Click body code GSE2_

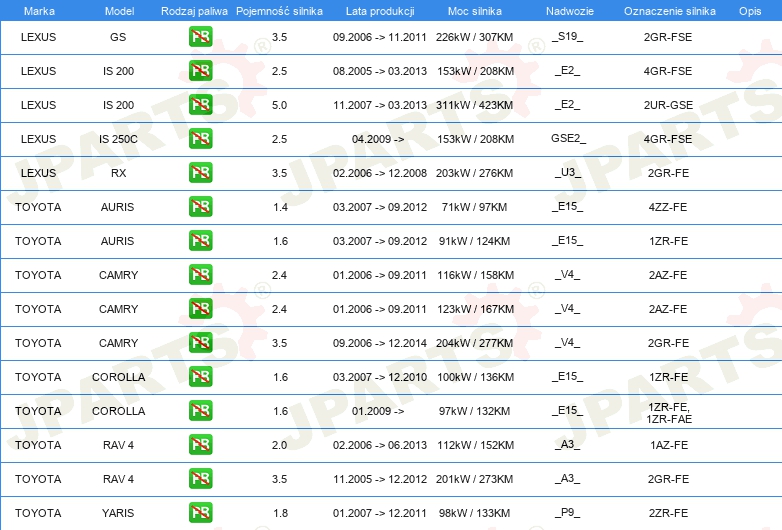click(569, 138)
